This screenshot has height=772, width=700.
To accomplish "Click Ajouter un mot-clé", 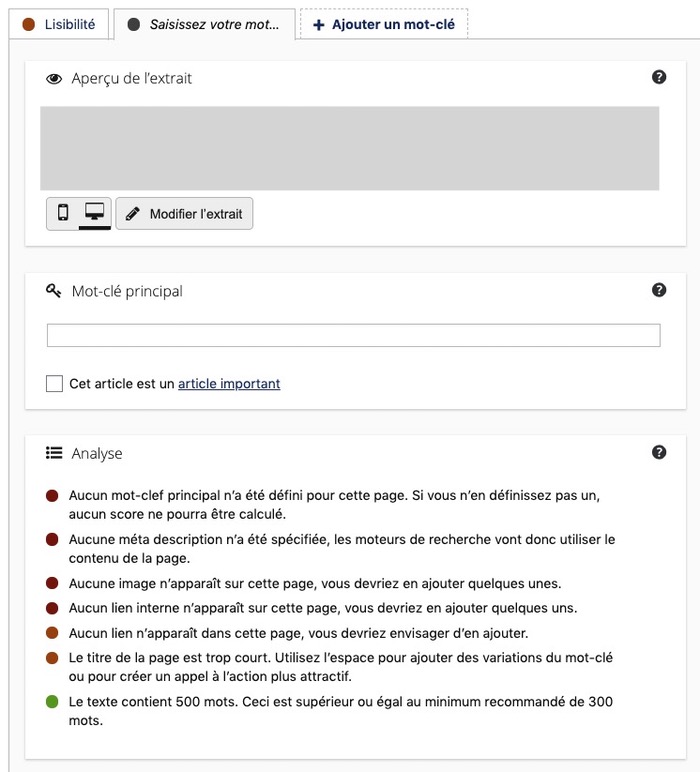I will (x=384, y=24).
